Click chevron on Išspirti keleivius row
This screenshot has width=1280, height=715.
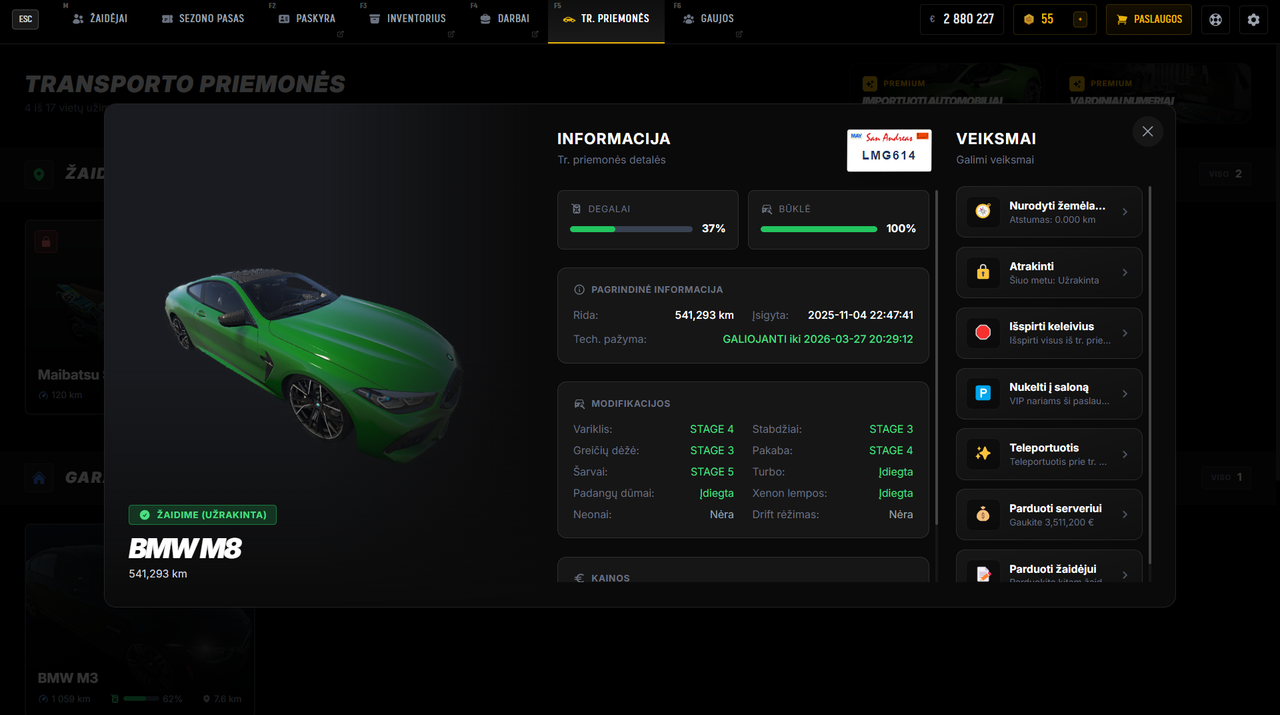1125,333
